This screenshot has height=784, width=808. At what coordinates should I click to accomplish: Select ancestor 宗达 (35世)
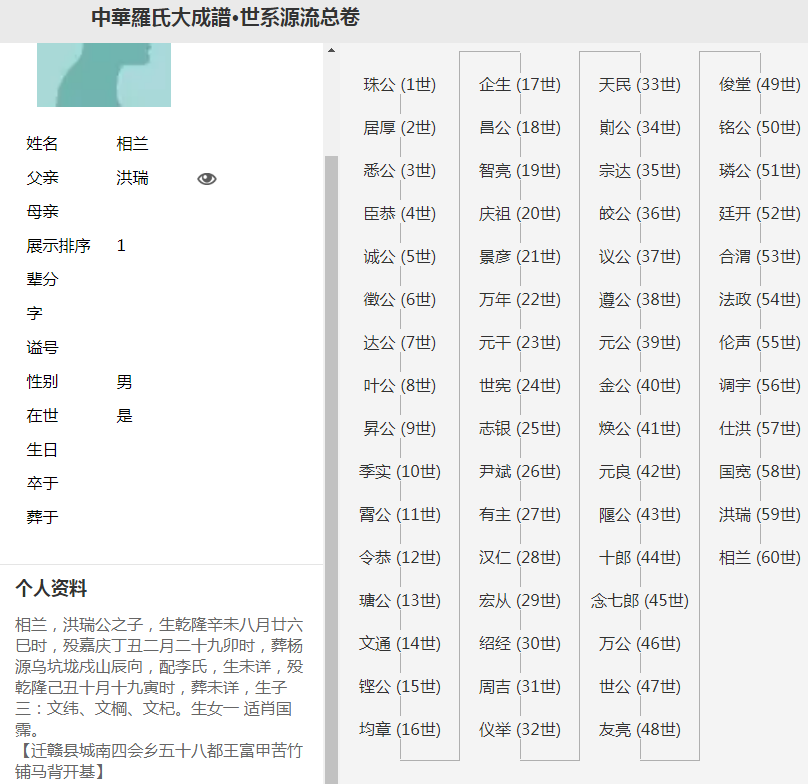[639, 171]
